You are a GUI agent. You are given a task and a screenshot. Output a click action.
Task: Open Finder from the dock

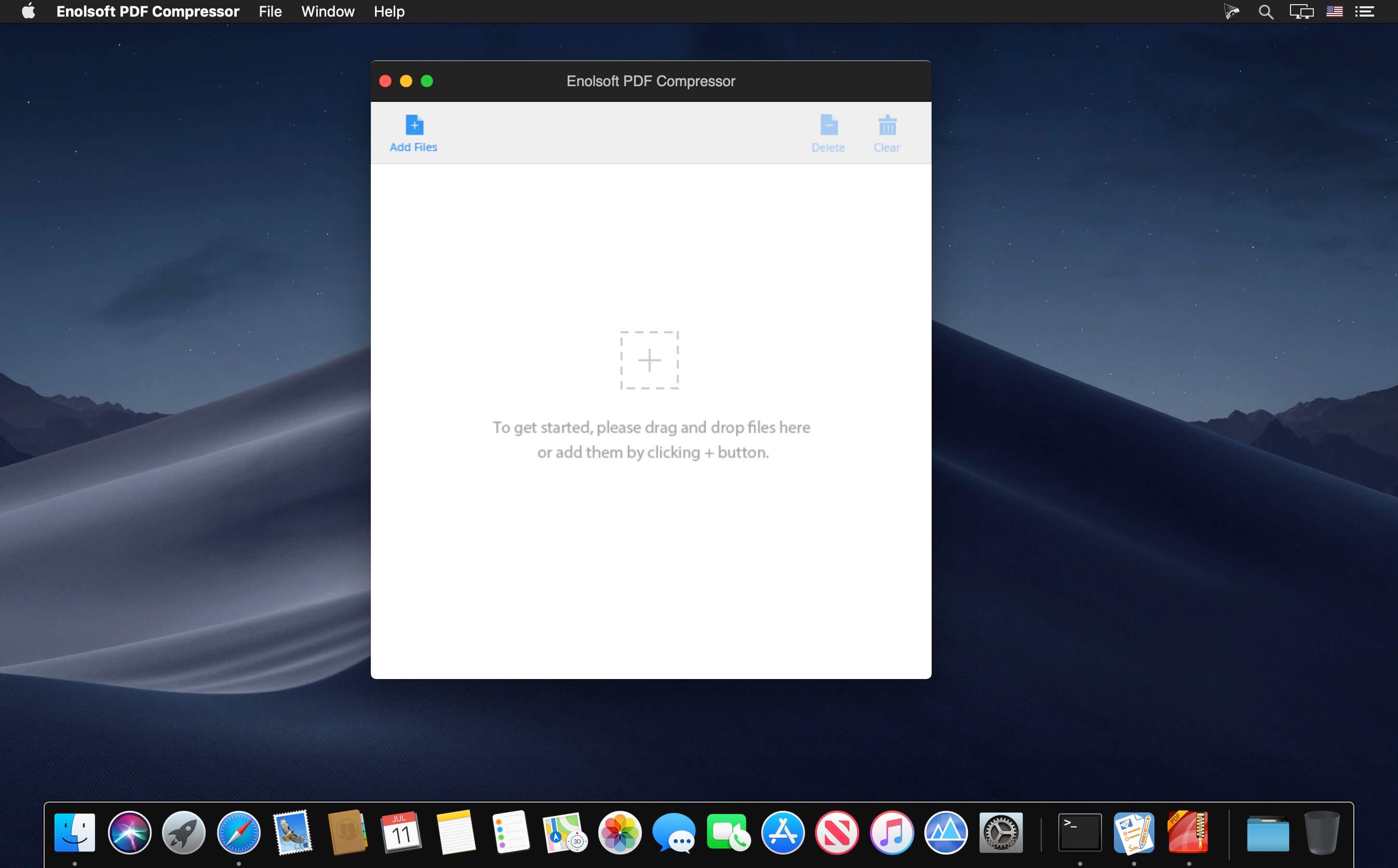(x=75, y=832)
